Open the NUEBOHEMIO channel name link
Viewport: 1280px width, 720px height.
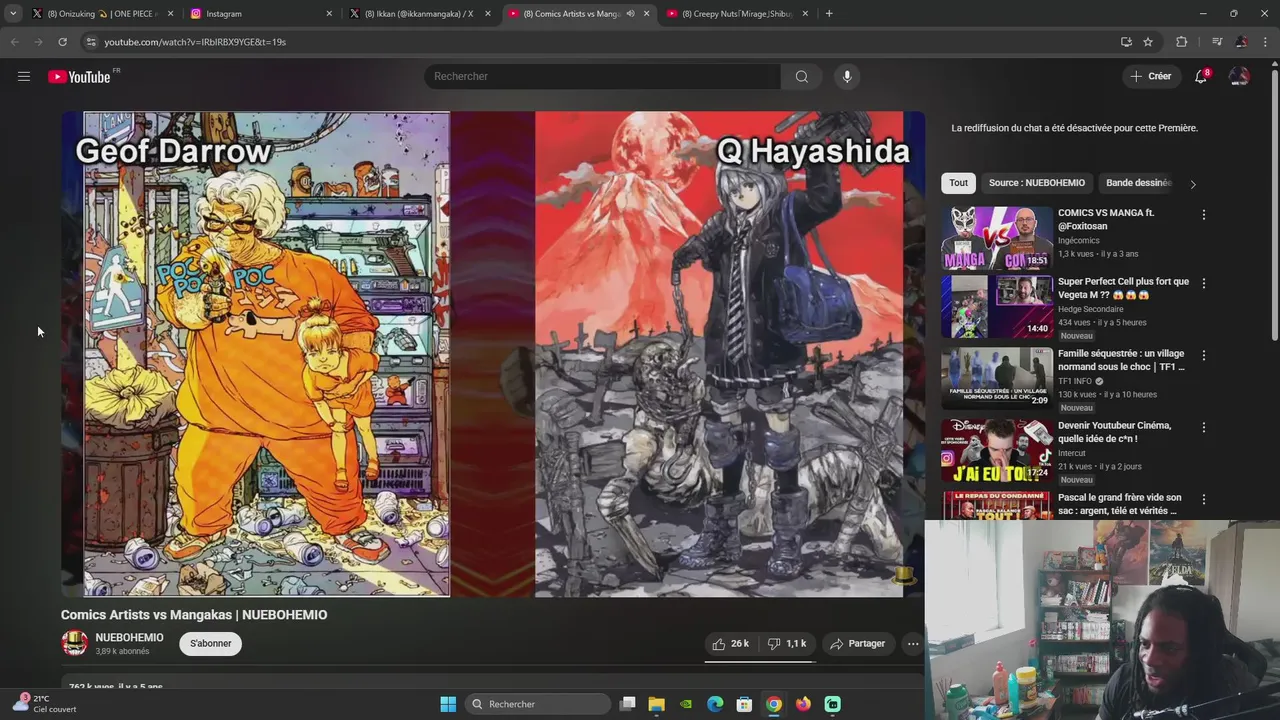129,637
